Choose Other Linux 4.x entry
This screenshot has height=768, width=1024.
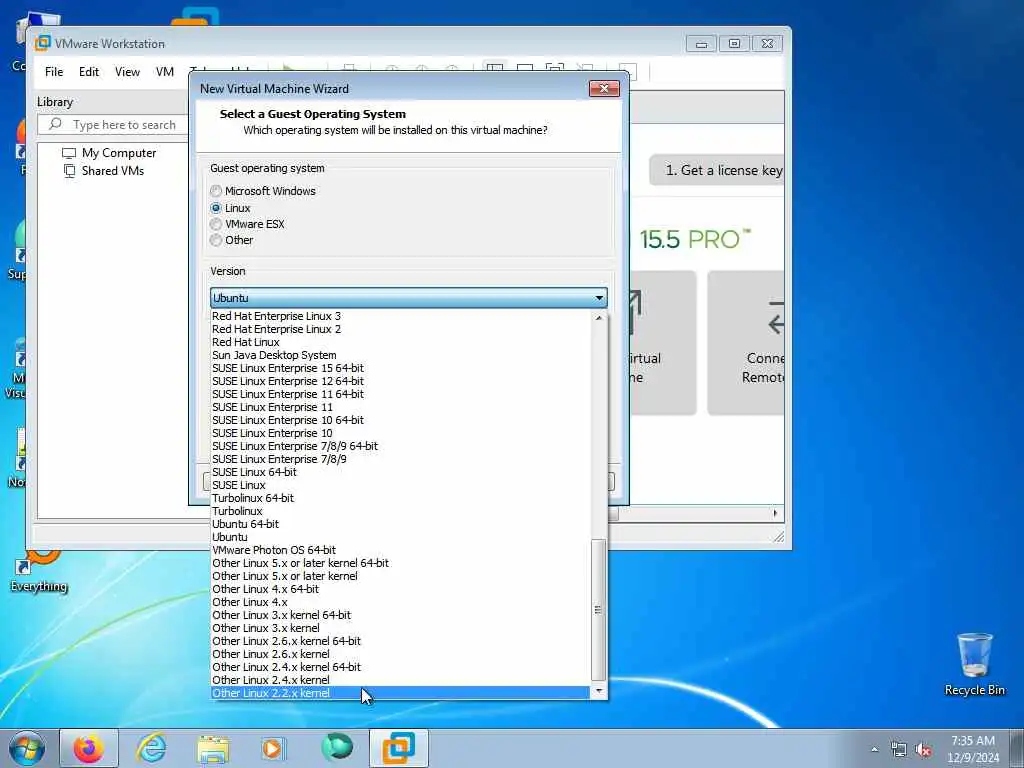point(400,602)
